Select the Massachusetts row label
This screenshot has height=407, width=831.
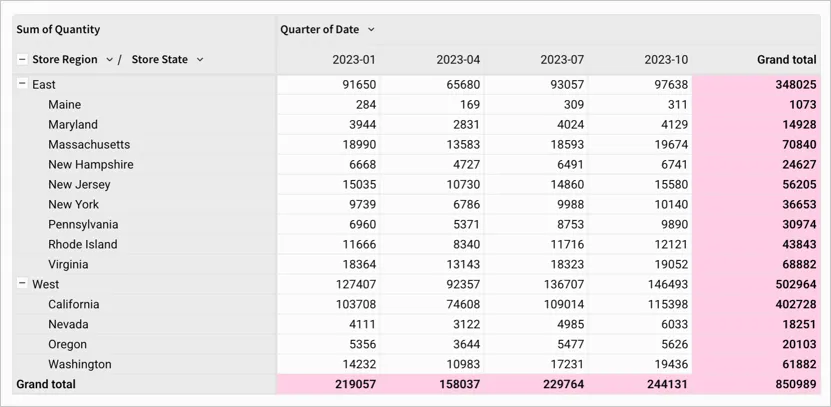click(x=89, y=144)
